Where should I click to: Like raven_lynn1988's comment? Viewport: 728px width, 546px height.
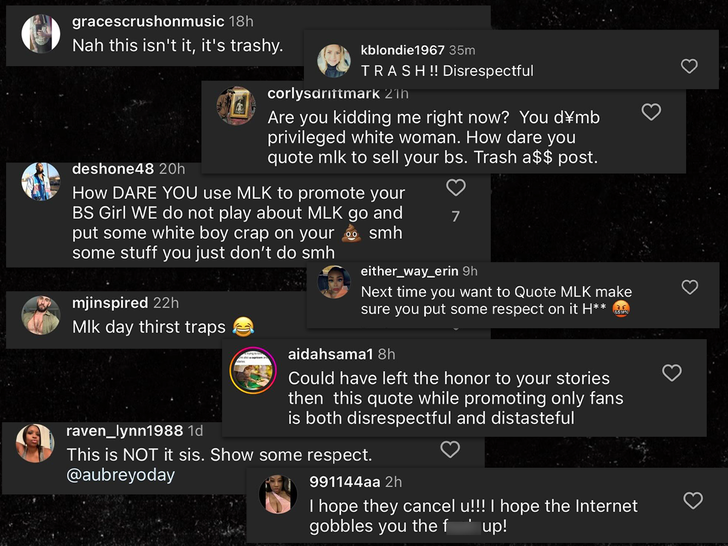click(x=450, y=450)
